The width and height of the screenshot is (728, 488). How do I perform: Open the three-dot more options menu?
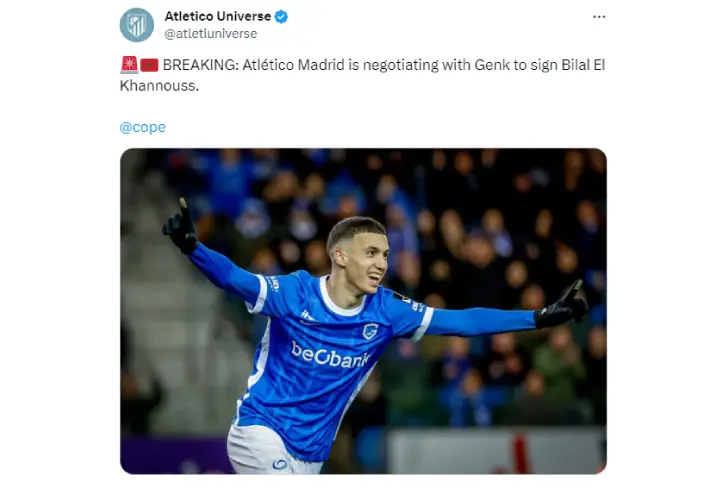[x=599, y=17]
